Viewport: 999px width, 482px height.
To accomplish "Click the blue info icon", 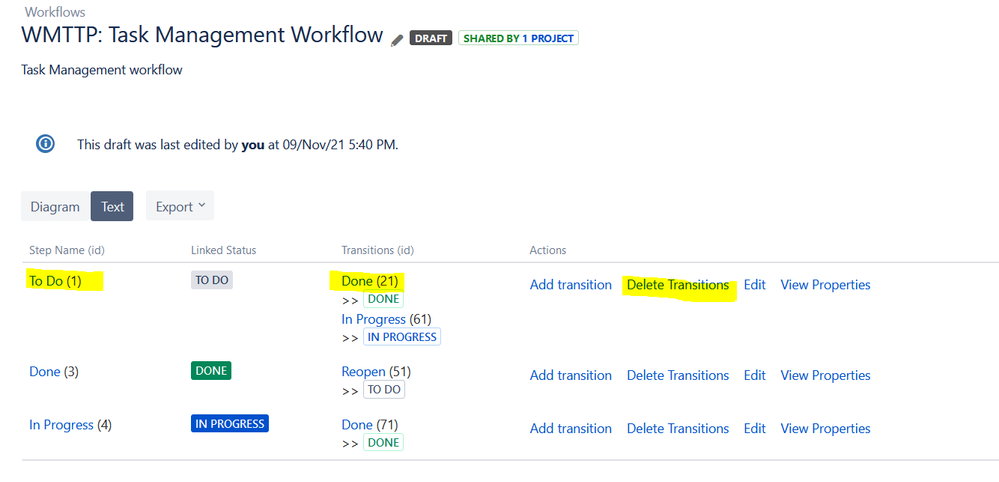I will (x=45, y=144).
